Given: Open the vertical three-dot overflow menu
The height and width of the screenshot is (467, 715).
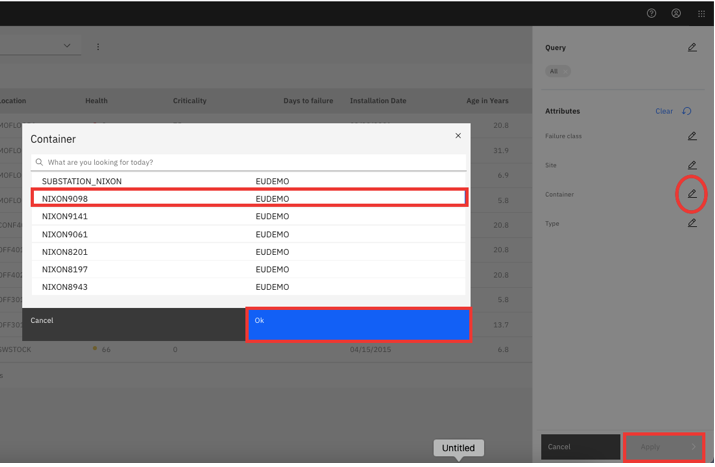Looking at the screenshot, I should tap(98, 47).
